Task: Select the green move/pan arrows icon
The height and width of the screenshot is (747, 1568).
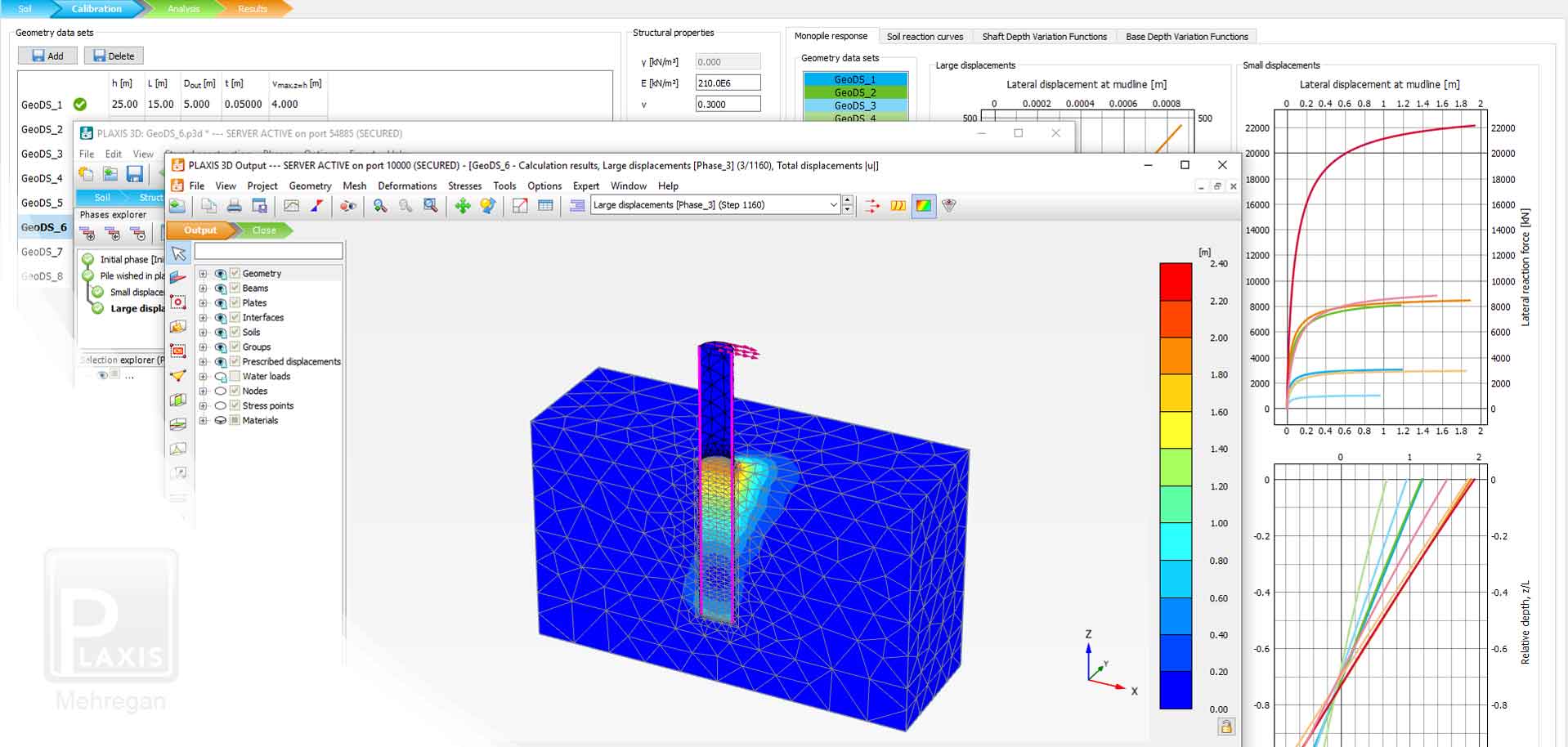Action: click(463, 206)
